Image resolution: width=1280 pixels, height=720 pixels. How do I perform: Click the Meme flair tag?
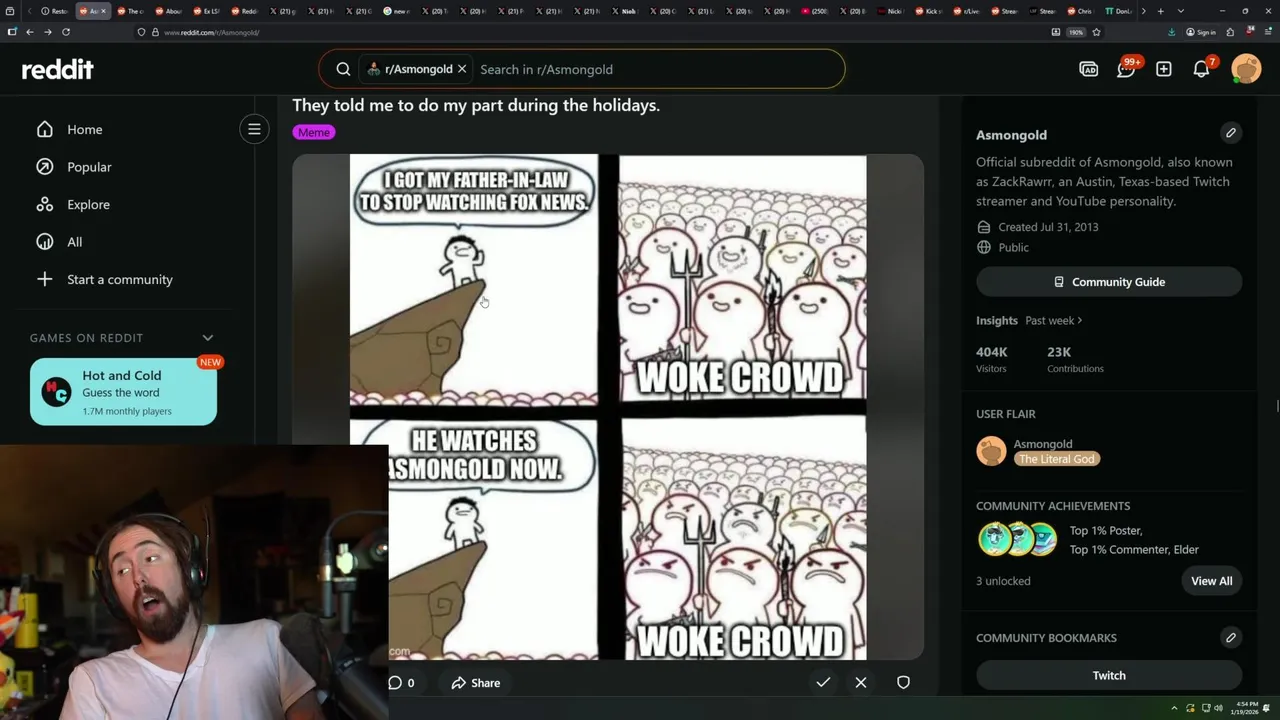pos(313,132)
